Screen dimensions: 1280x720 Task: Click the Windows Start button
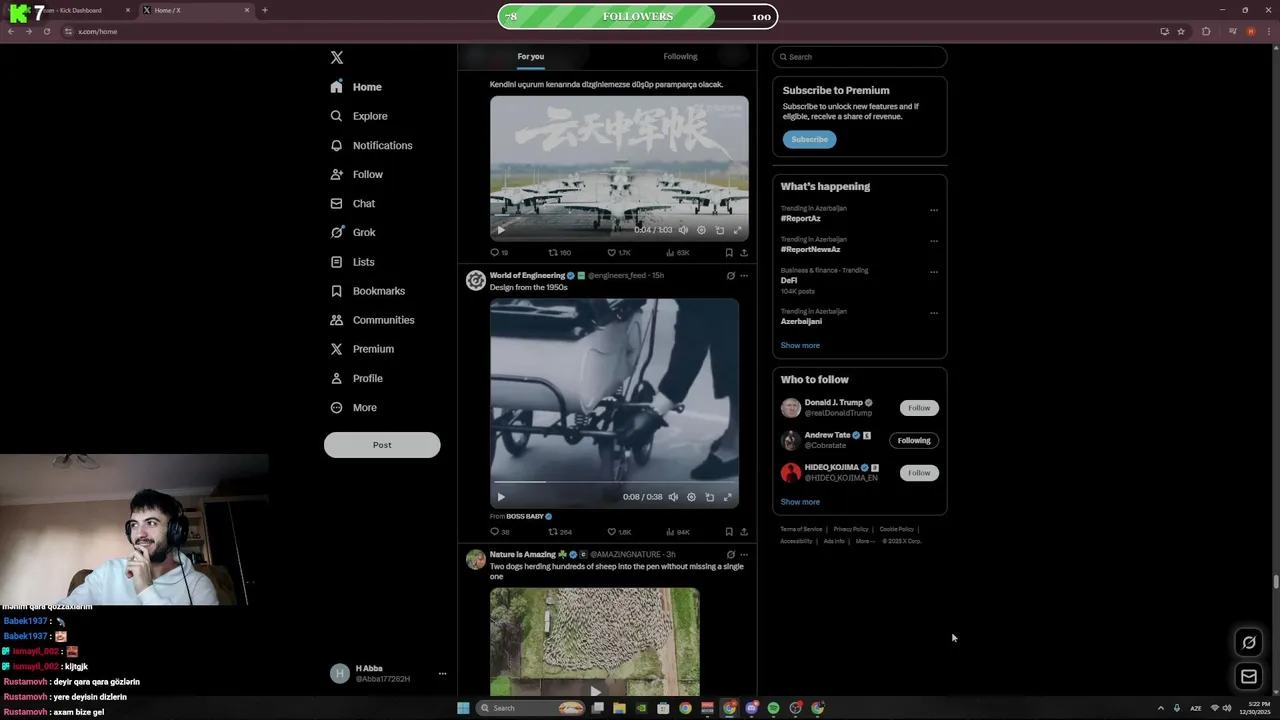coord(463,708)
